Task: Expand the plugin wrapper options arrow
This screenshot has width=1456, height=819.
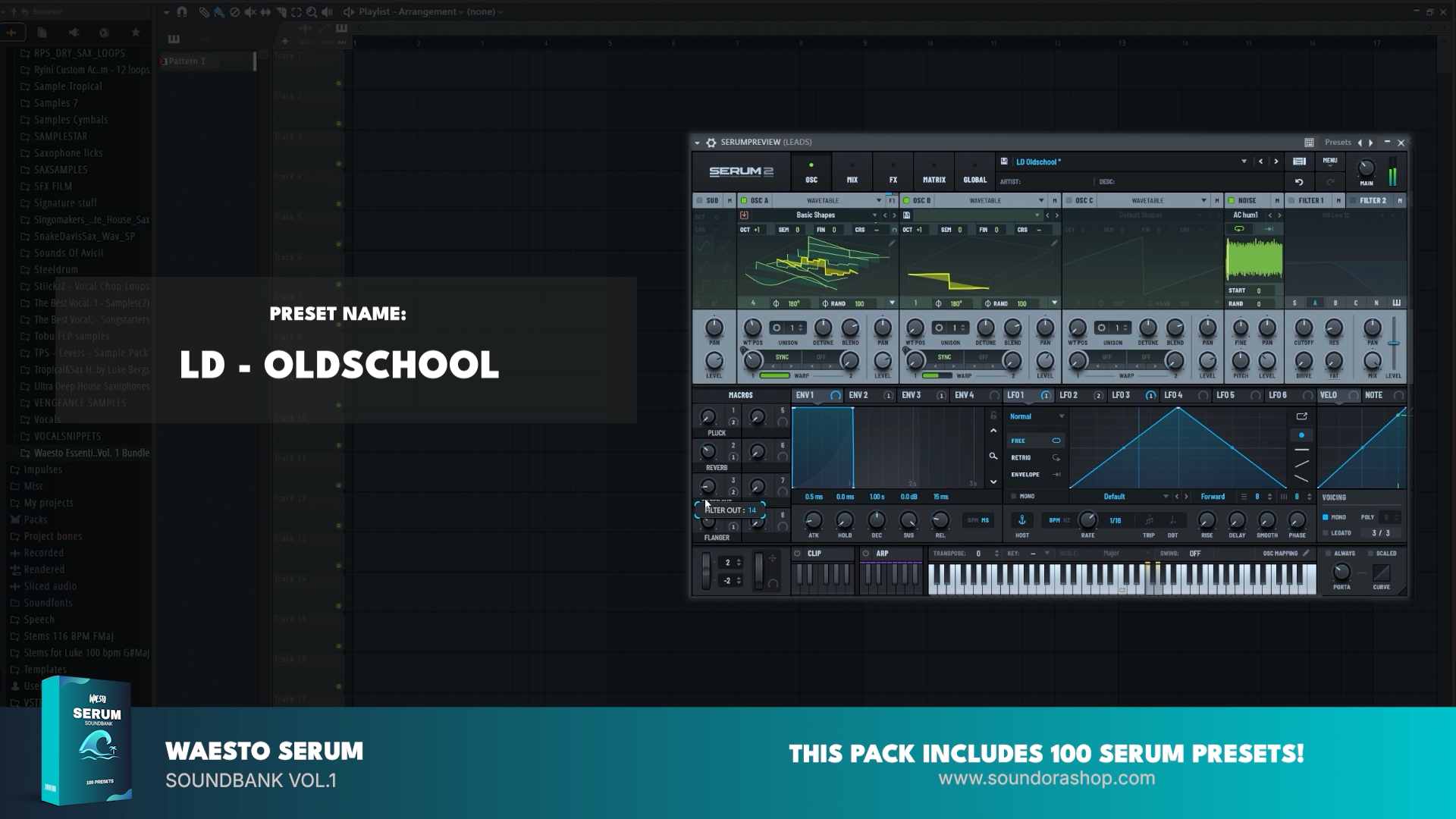Action: tap(697, 143)
